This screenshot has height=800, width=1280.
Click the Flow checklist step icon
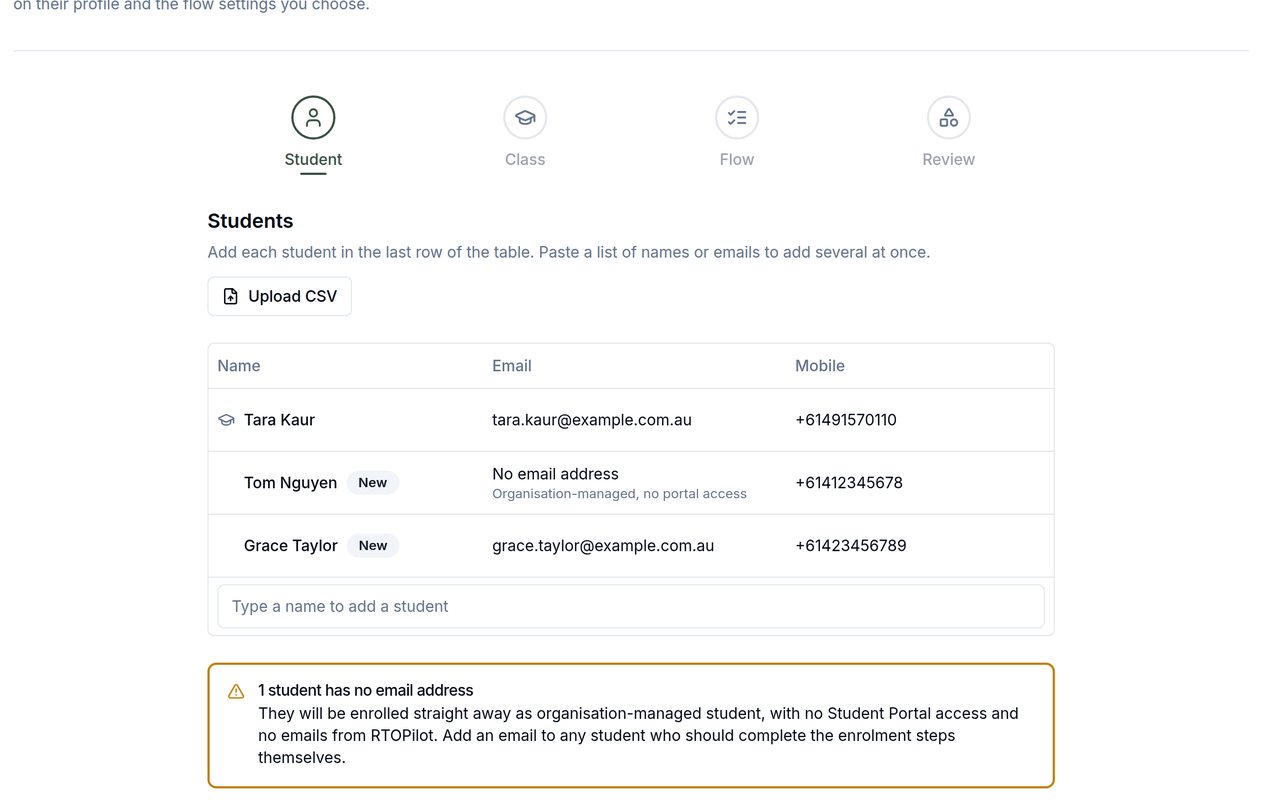click(x=737, y=118)
